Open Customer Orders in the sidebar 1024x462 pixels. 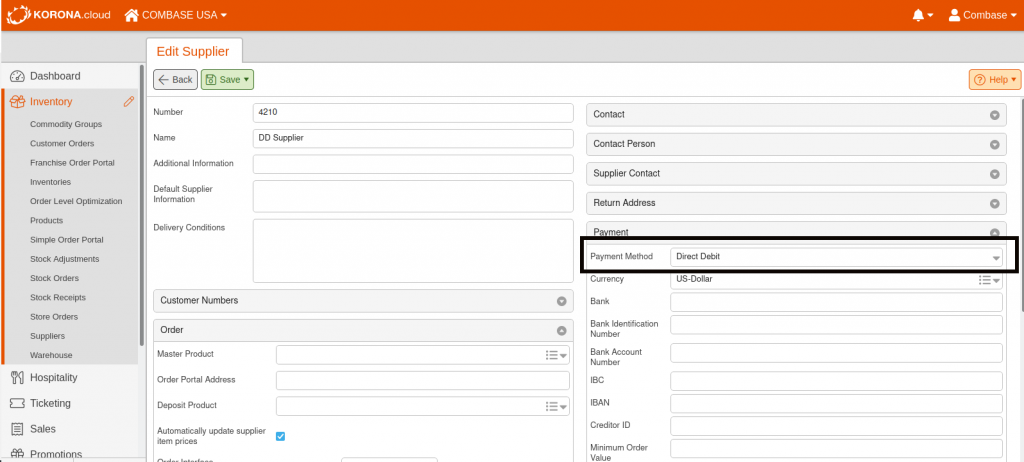[62, 143]
